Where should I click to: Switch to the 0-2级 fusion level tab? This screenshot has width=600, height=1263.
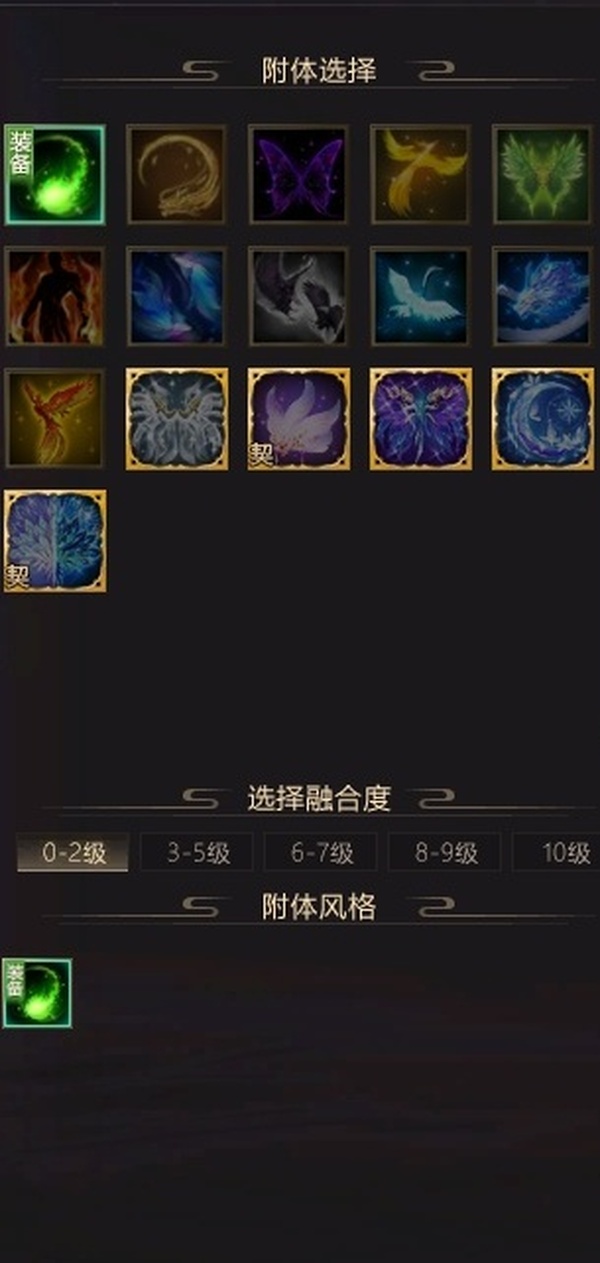pos(73,853)
